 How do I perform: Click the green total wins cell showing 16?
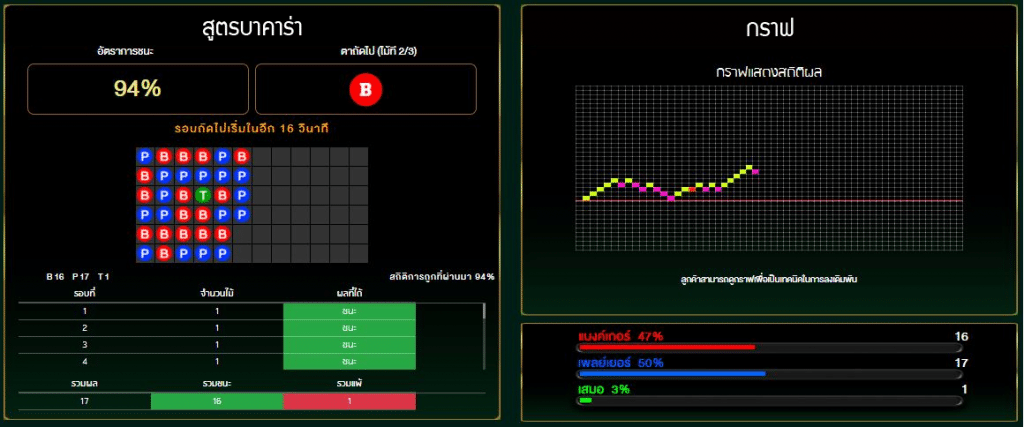pos(216,401)
